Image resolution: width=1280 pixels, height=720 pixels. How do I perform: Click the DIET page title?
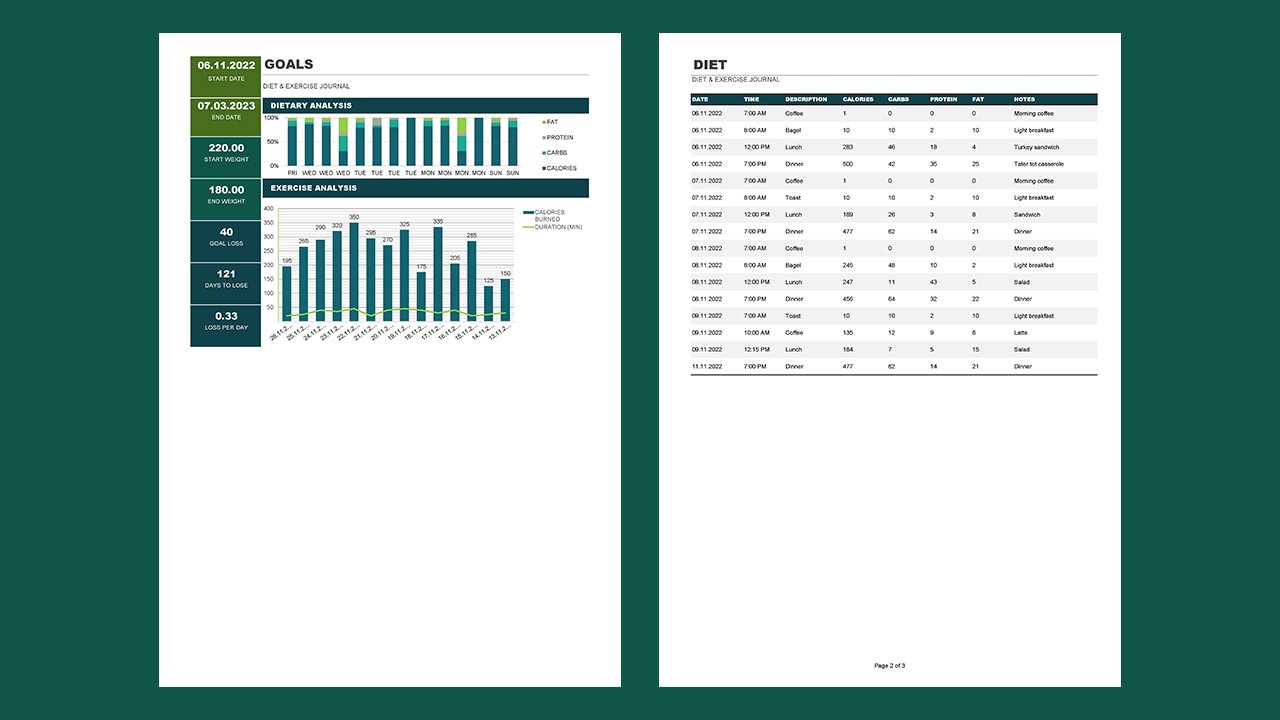[710, 64]
